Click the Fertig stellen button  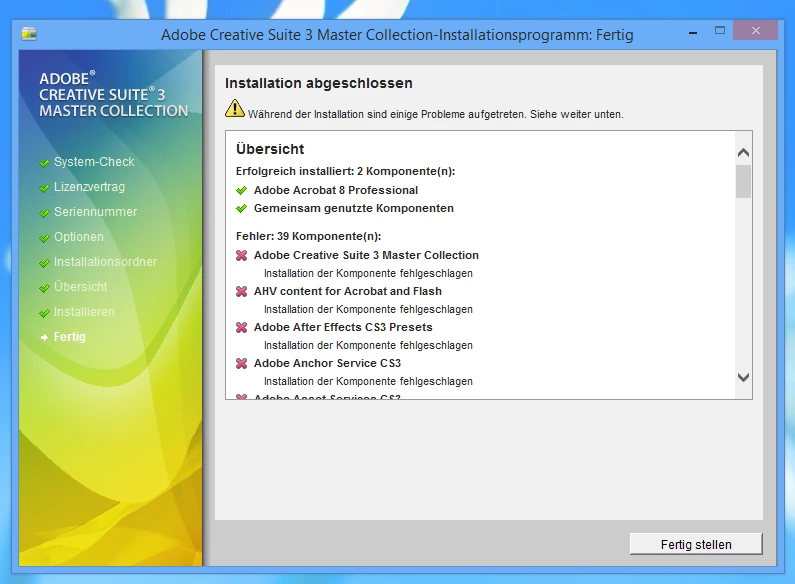[696, 544]
